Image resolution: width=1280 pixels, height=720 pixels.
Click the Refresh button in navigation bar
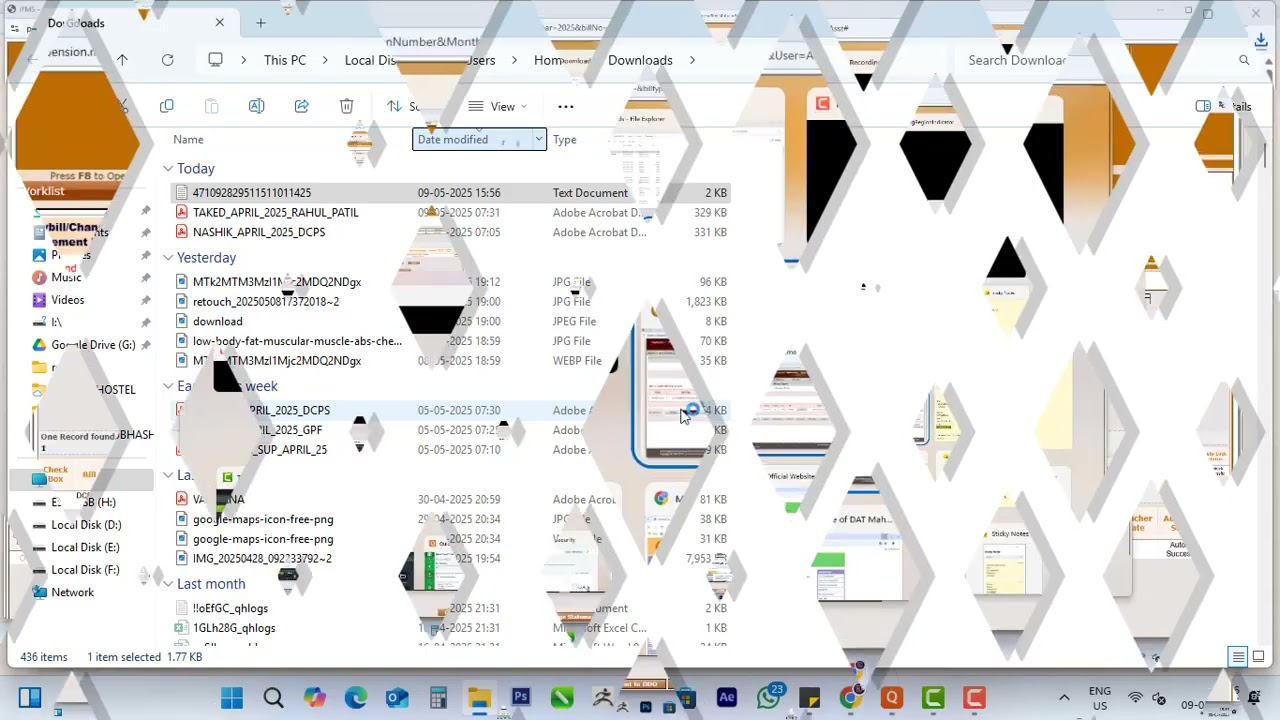168,60
